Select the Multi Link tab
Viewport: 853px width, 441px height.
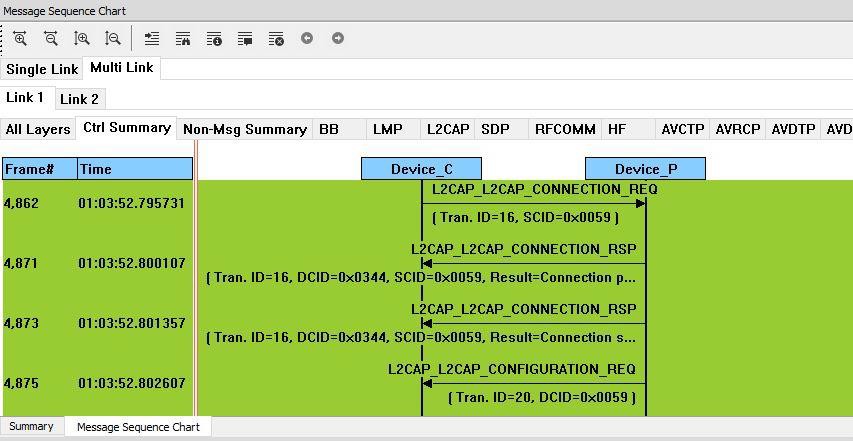click(122, 68)
